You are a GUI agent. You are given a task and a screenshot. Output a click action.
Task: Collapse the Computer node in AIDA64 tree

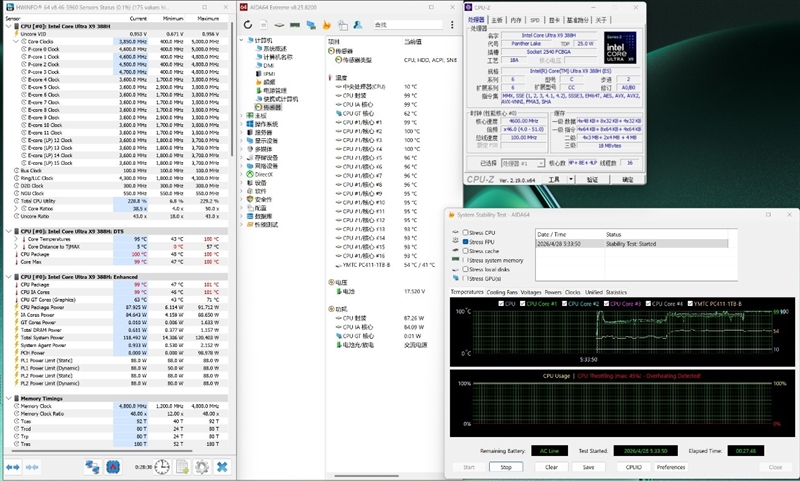coord(242,40)
